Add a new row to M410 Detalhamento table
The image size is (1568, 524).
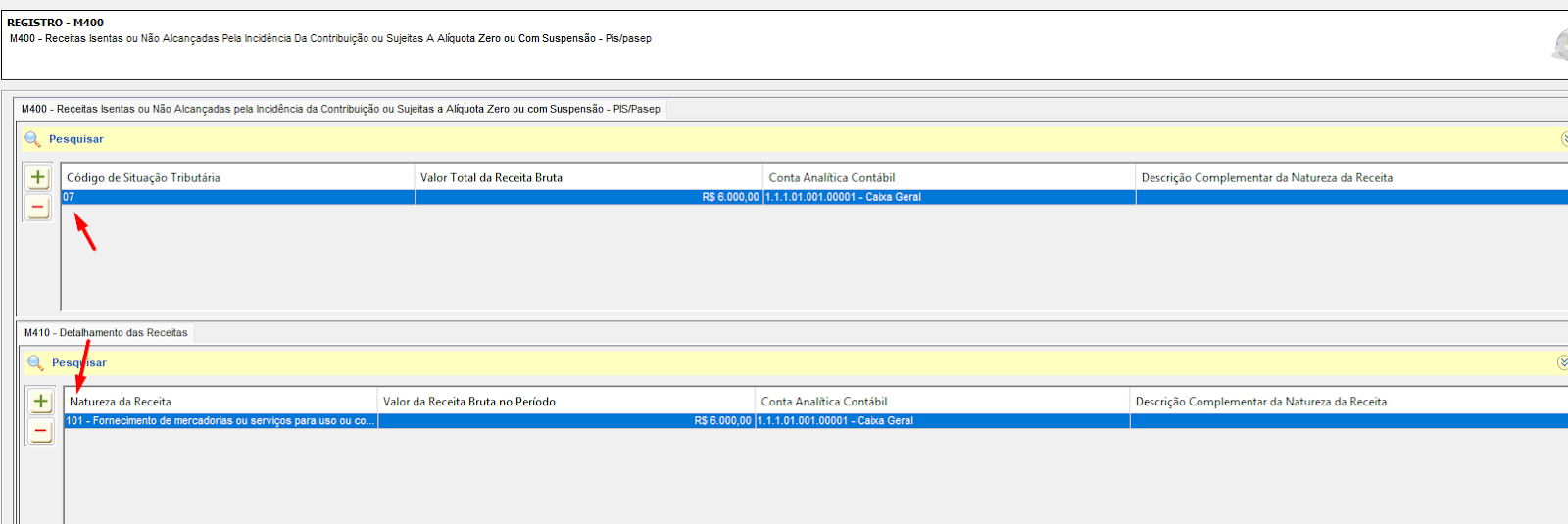coord(40,401)
